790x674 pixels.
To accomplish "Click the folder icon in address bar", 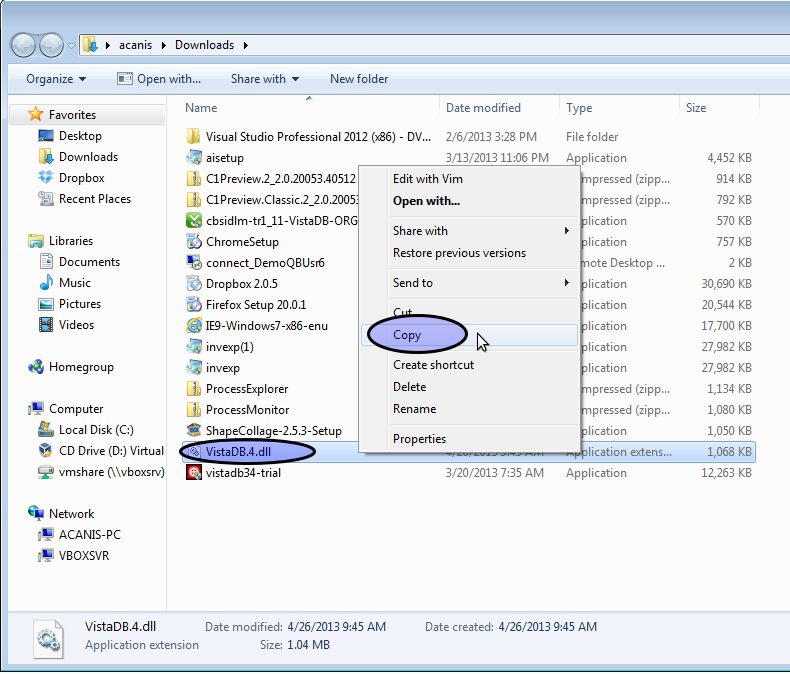I will point(91,45).
